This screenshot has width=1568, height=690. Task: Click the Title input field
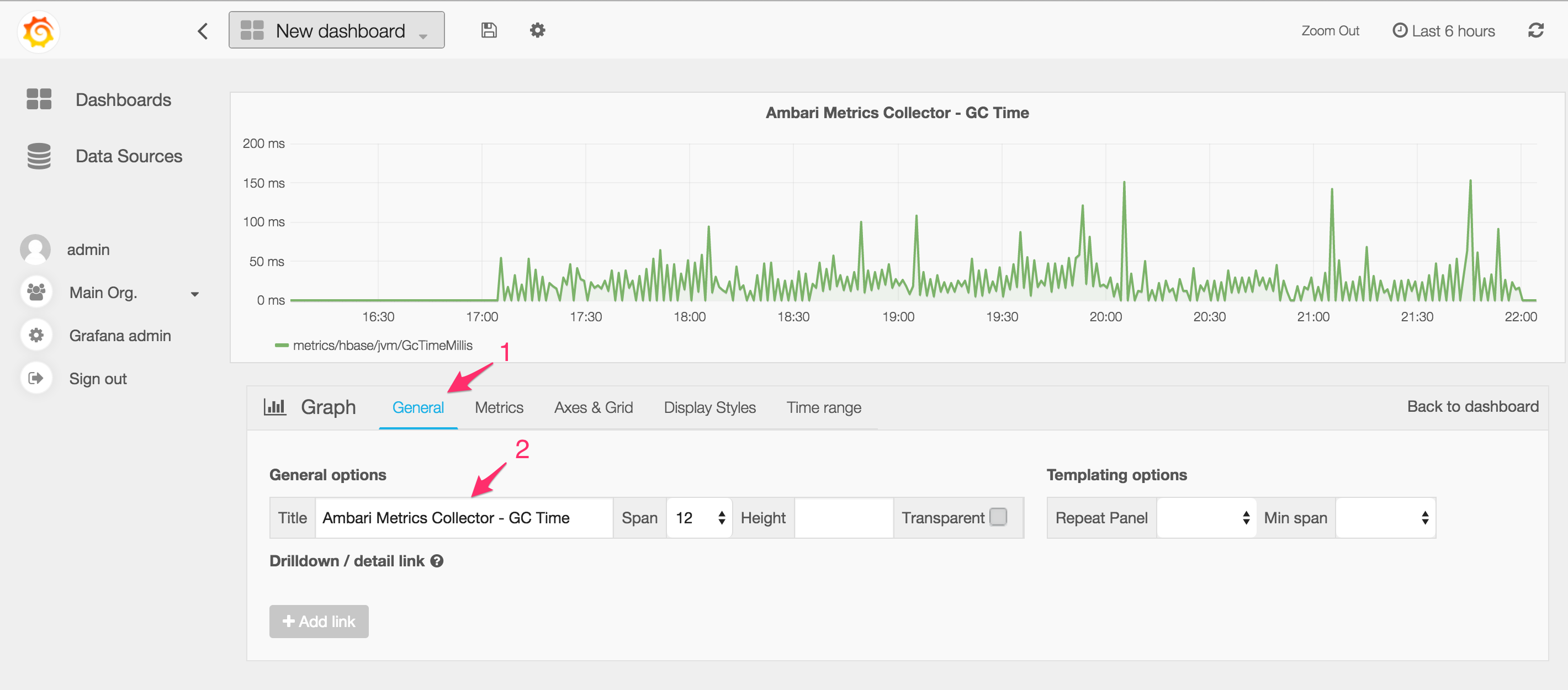tap(463, 517)
